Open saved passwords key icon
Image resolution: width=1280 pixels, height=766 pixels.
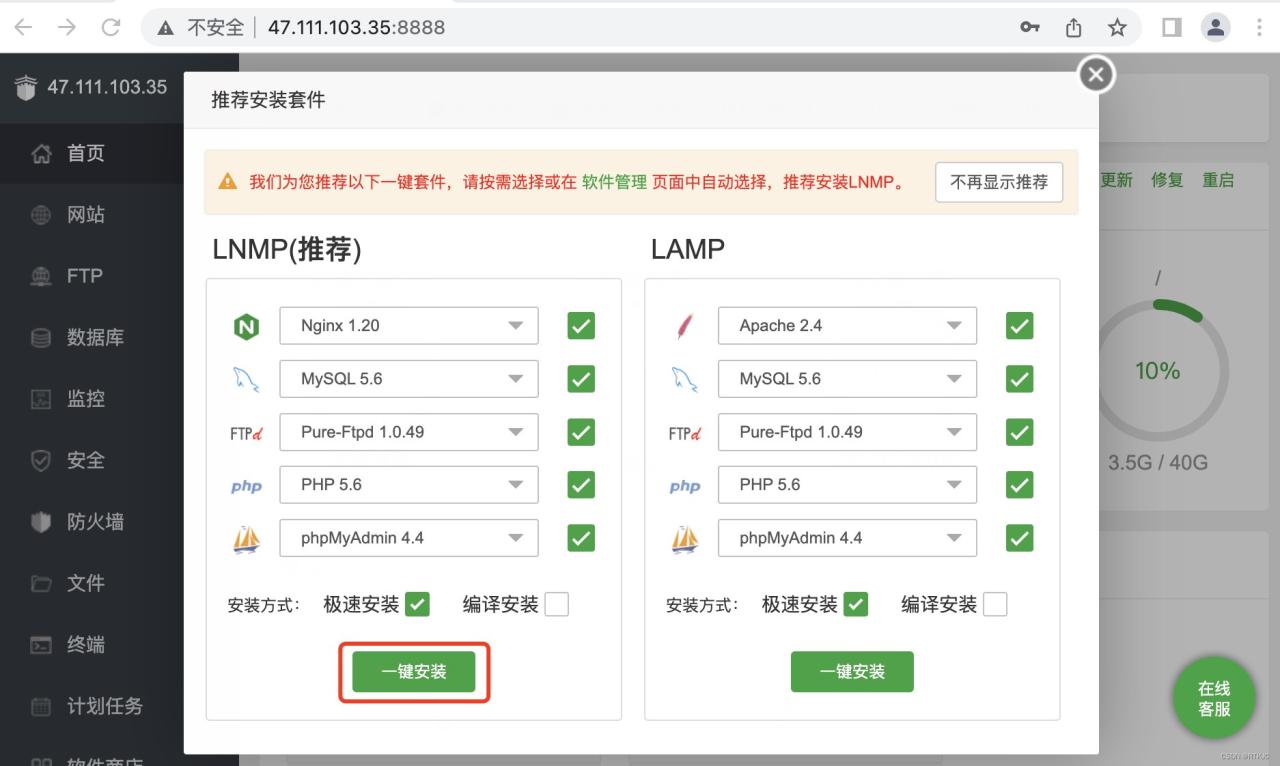1030,27
